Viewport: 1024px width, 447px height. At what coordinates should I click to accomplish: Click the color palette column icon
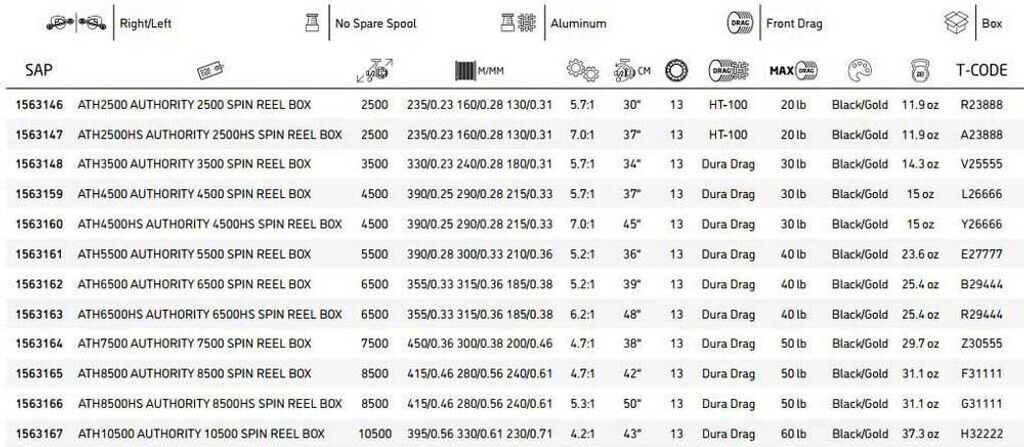859,71
